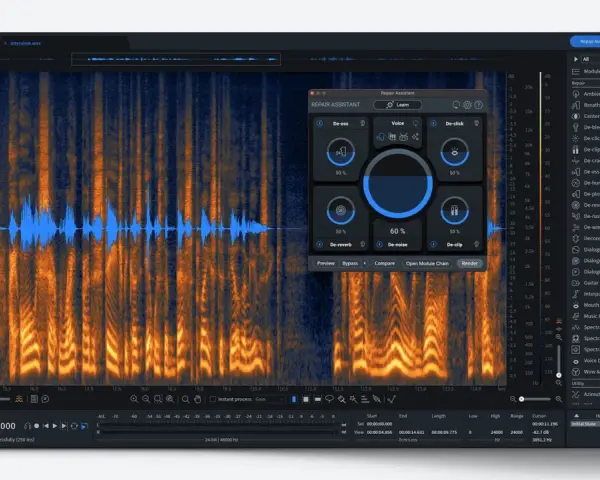The width and height of the screenshot is (600, 480).
Task: Select the Time-frequency selection tool
Action: (x=305, y=399)
